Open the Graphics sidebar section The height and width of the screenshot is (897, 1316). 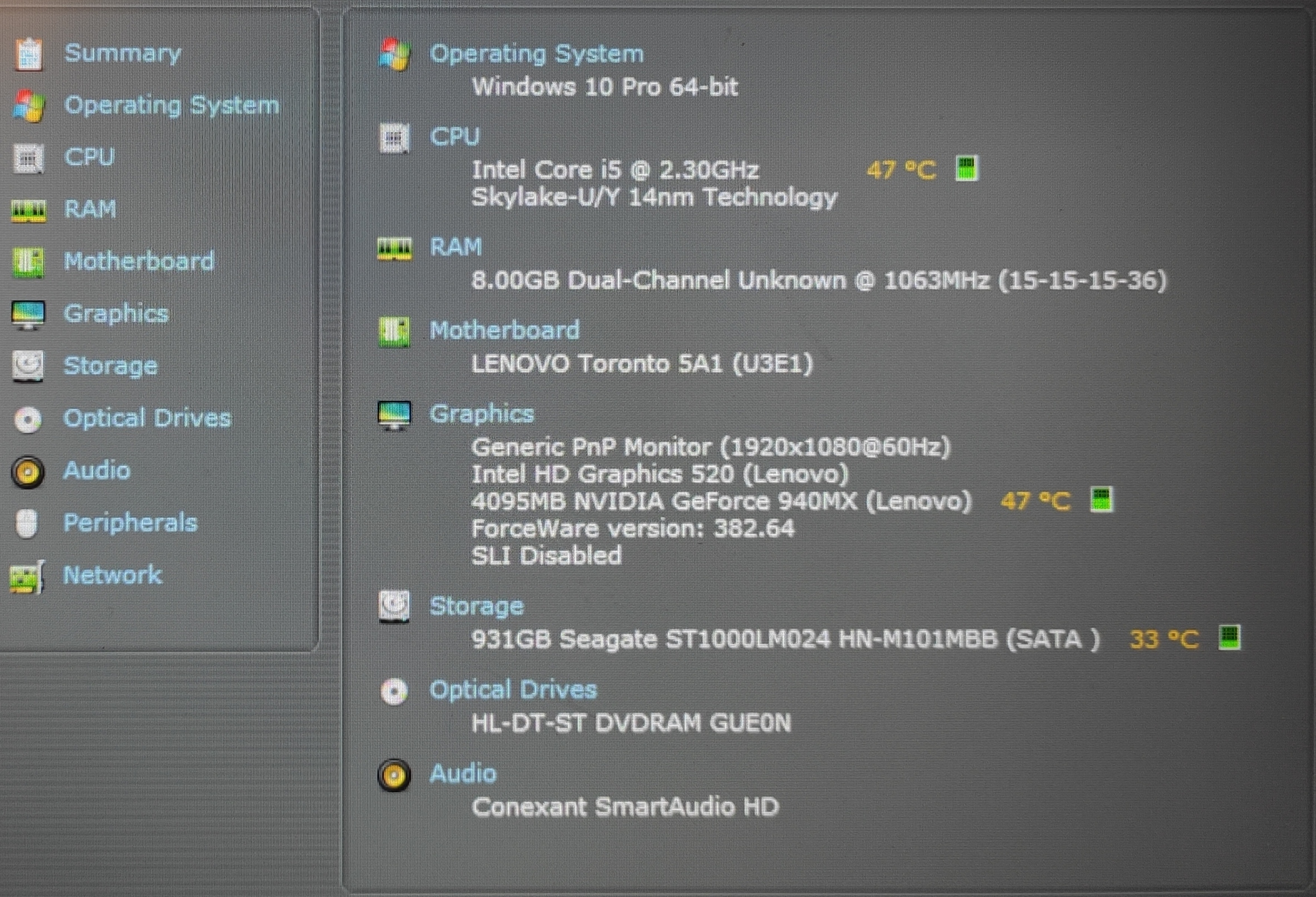[116, 314]
